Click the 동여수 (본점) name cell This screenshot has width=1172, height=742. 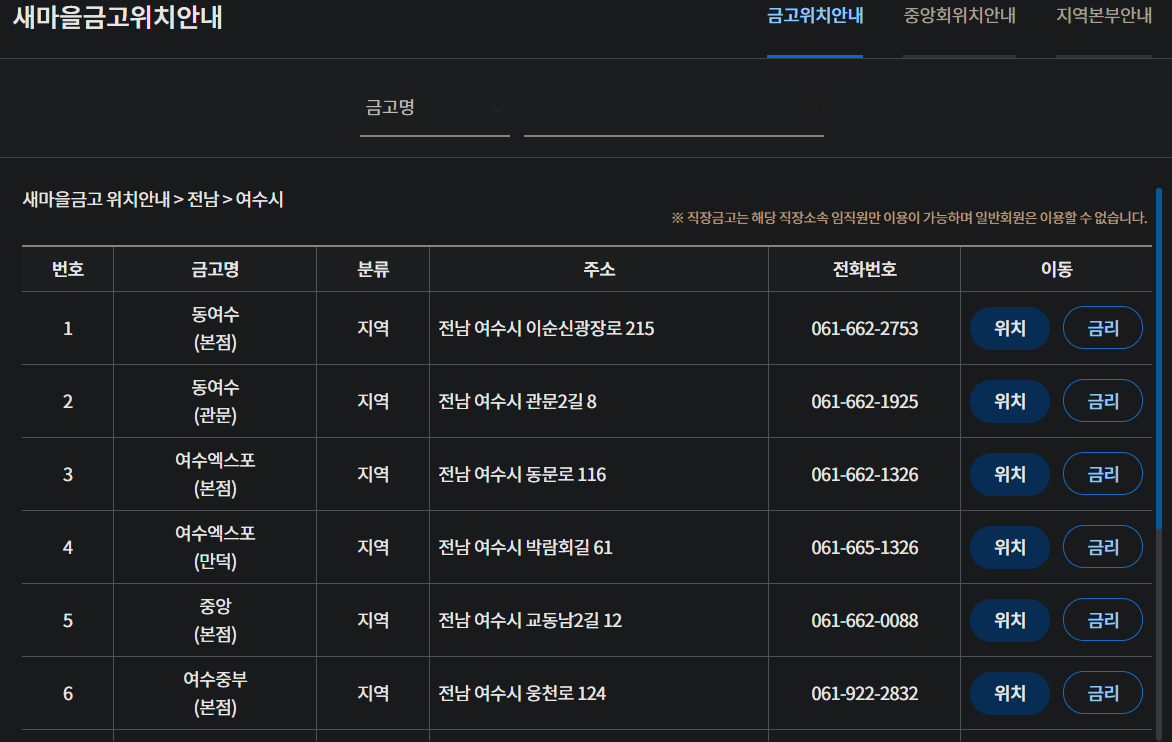pos(215,328)
